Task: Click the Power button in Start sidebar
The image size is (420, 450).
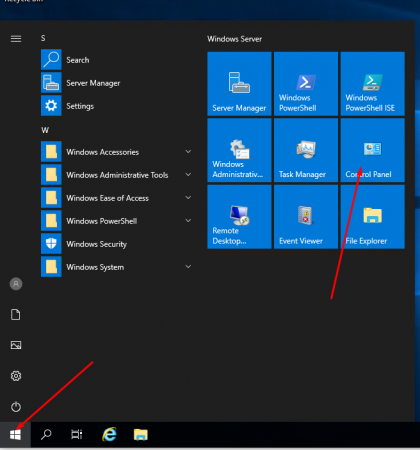Action: pyautogui.click(x=16, y=407)
